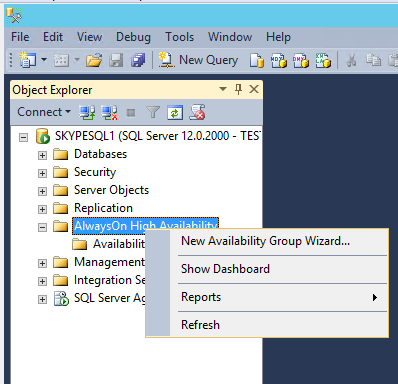Expand the Management folder
Image resolution: width=398 pixels, height=384 pixels.
42,263
